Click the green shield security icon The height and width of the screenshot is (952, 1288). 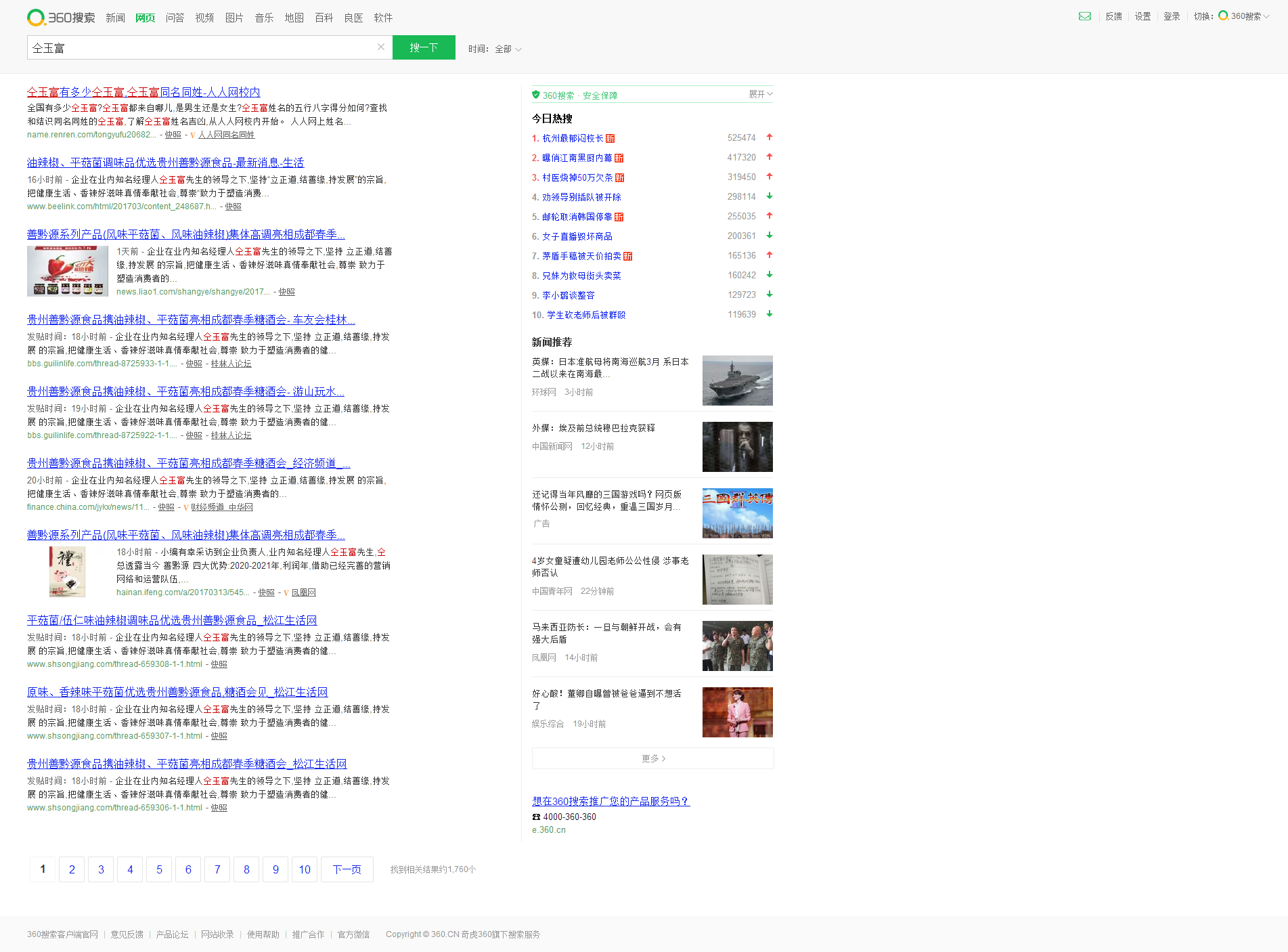536,95
